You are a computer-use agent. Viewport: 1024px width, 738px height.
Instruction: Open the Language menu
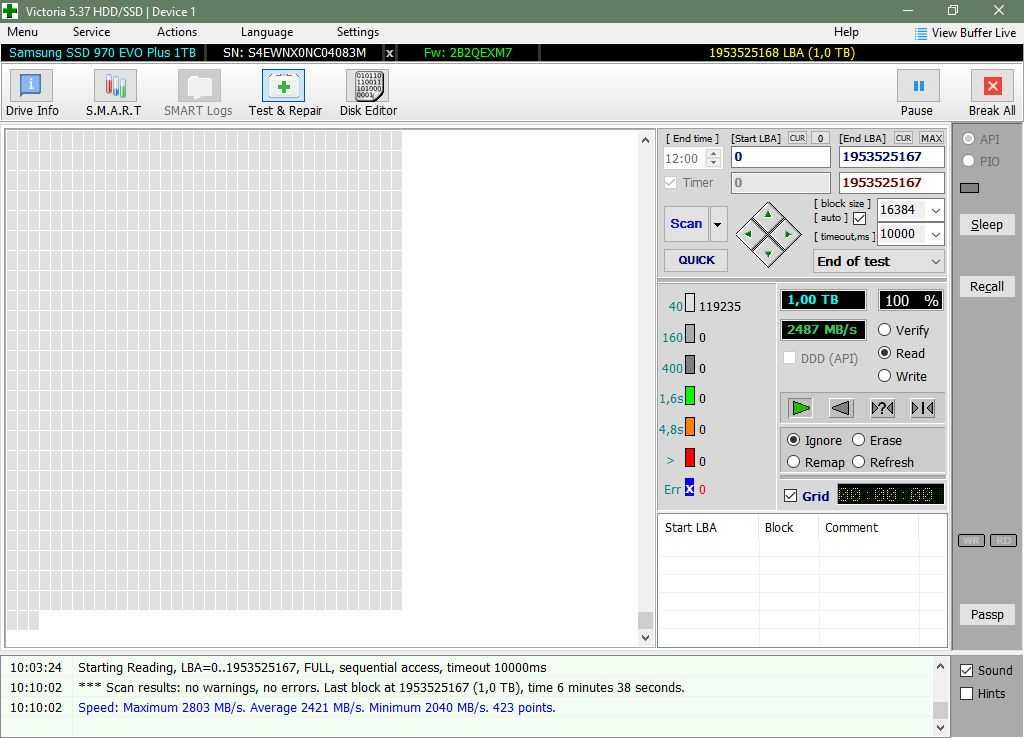pyautogui.click(x=266, y=32)
